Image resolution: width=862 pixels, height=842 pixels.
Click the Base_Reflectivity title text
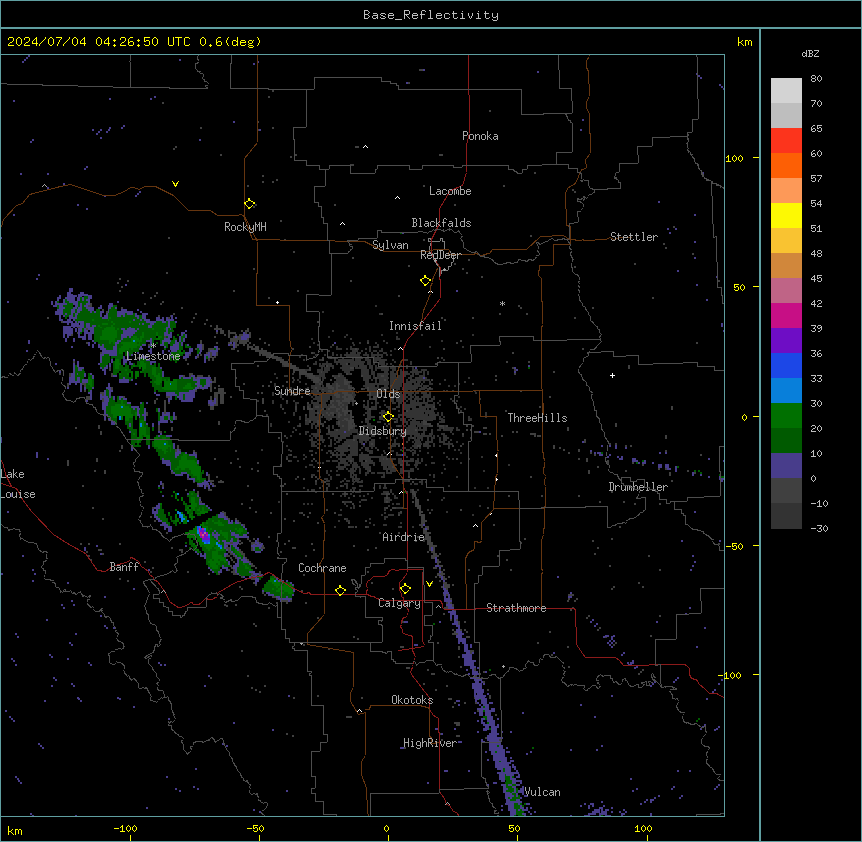click(431, 15)
